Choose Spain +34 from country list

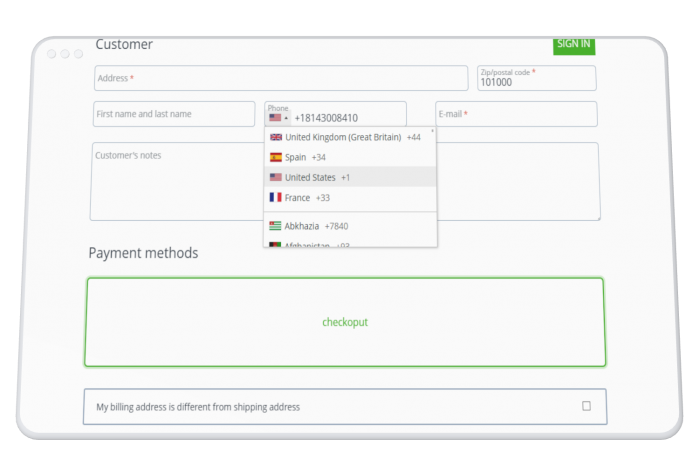(350, 157)
